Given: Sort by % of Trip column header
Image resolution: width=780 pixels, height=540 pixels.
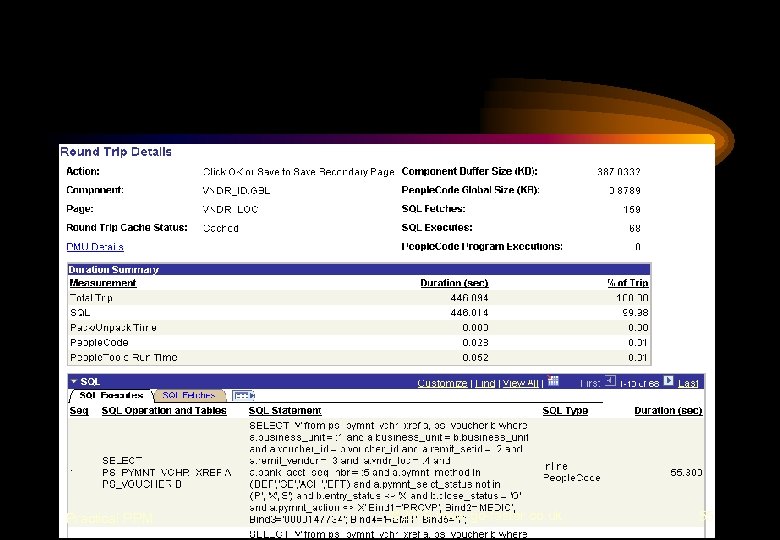Looking at the screenshot, I should [x=628, y=283].
